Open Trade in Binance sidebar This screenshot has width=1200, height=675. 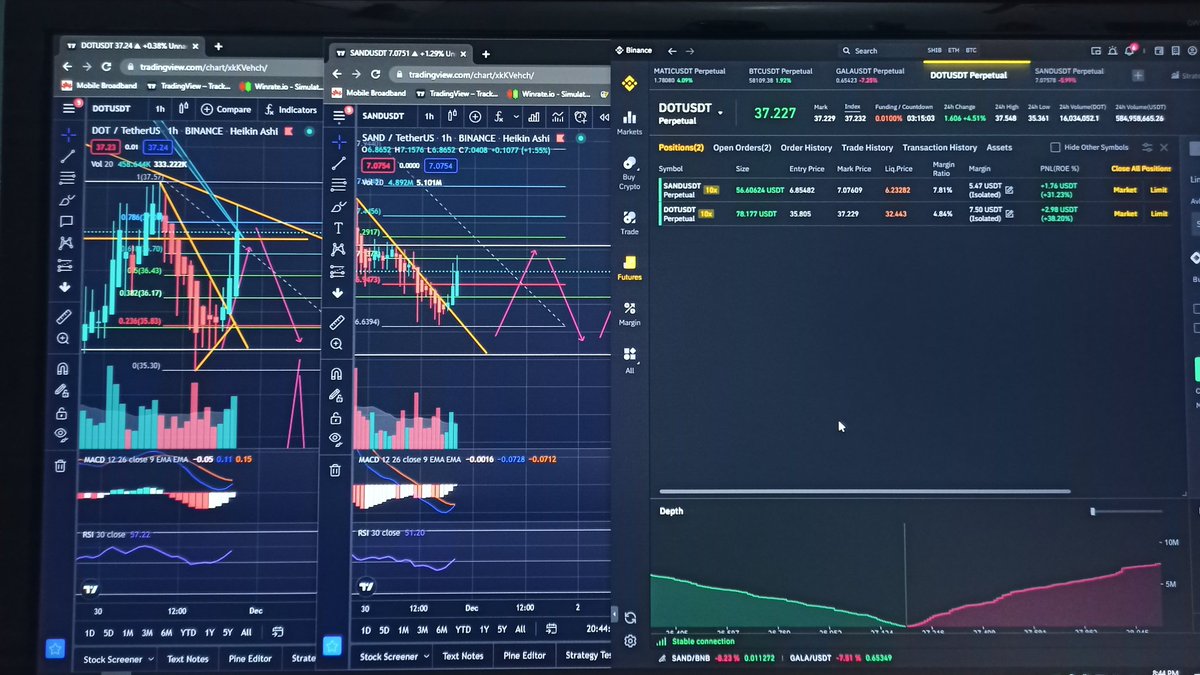pos(629,222)
